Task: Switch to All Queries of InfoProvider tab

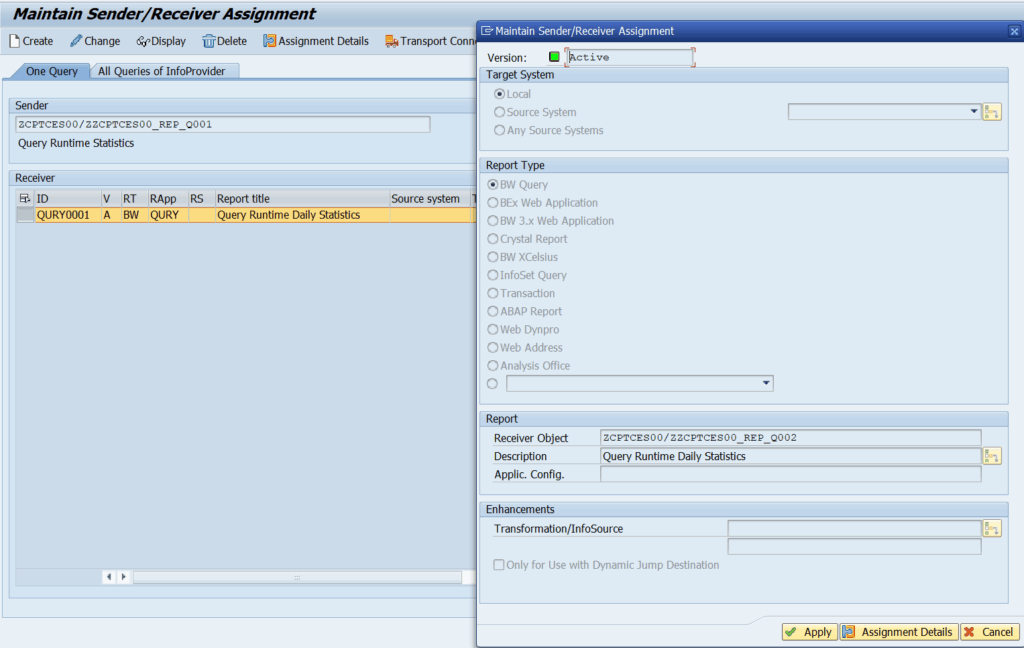Action: pyautogui.click(x=162, y=71)
